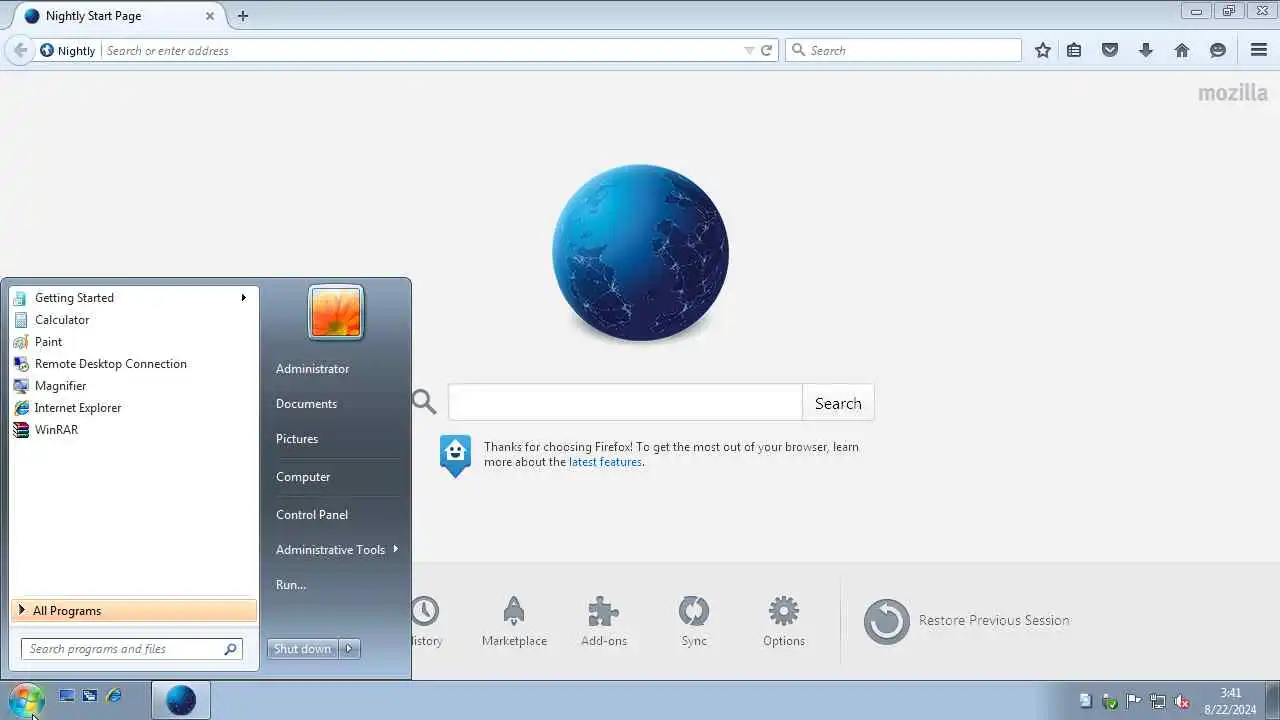The image size is (1280, 720).
Task: Go to Home page icon
Action: coord(1182,50)
